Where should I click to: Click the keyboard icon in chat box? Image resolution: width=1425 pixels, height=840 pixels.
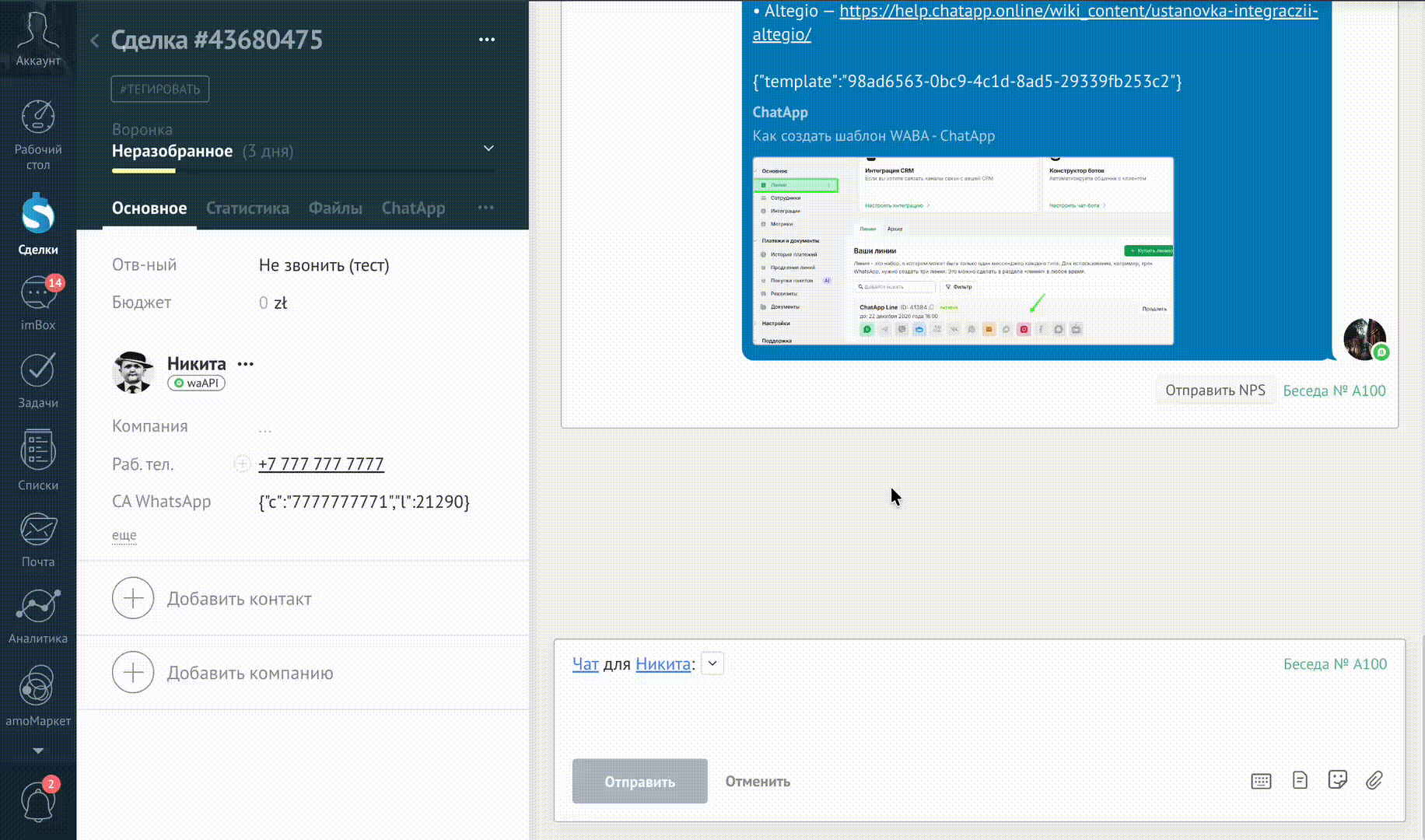click(1261, 781)
